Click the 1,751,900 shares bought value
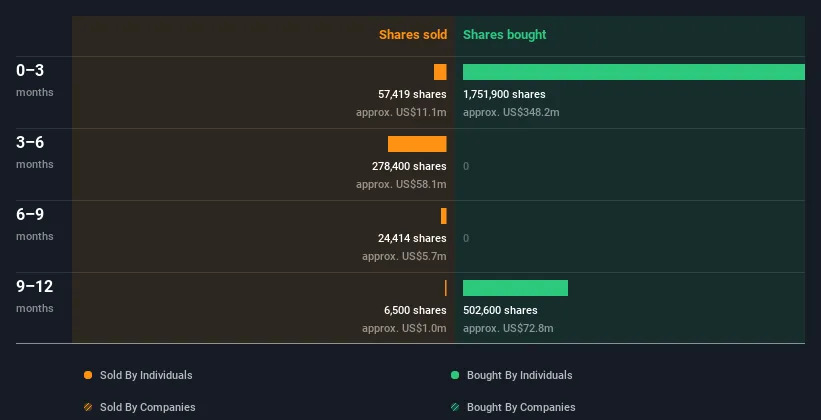The image size is (821, 420). 504,94
